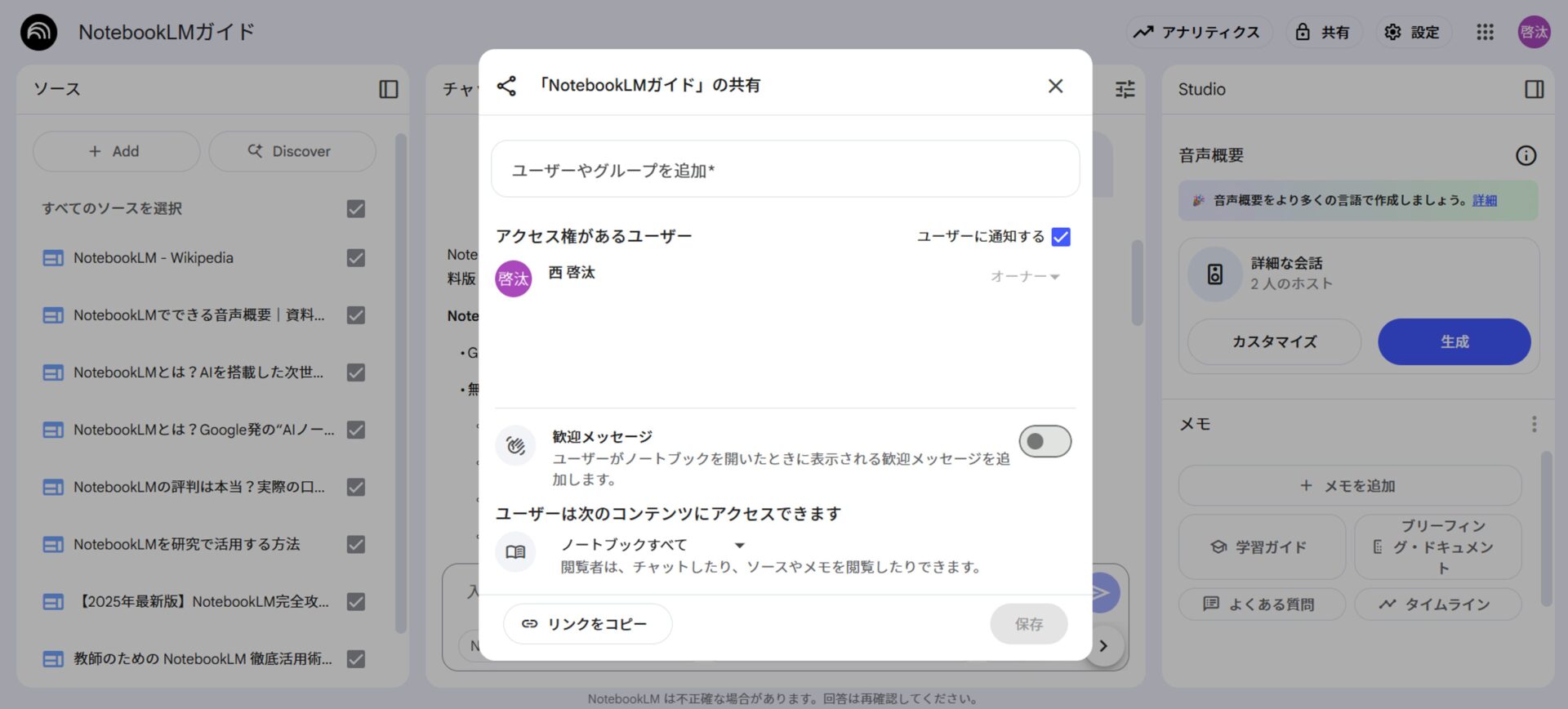The height and width of the screenshot is (709, 1568).
Task: Click document icon of 教師のための NotebookLM
Action: [x=53, y=659]
